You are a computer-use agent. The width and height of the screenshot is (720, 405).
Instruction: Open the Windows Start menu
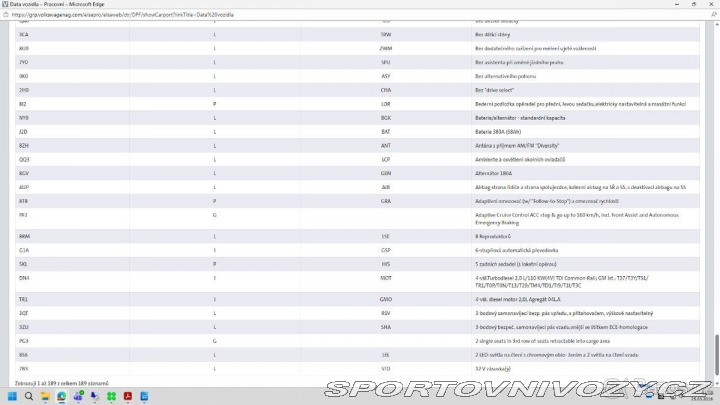(x=11, y=397)
